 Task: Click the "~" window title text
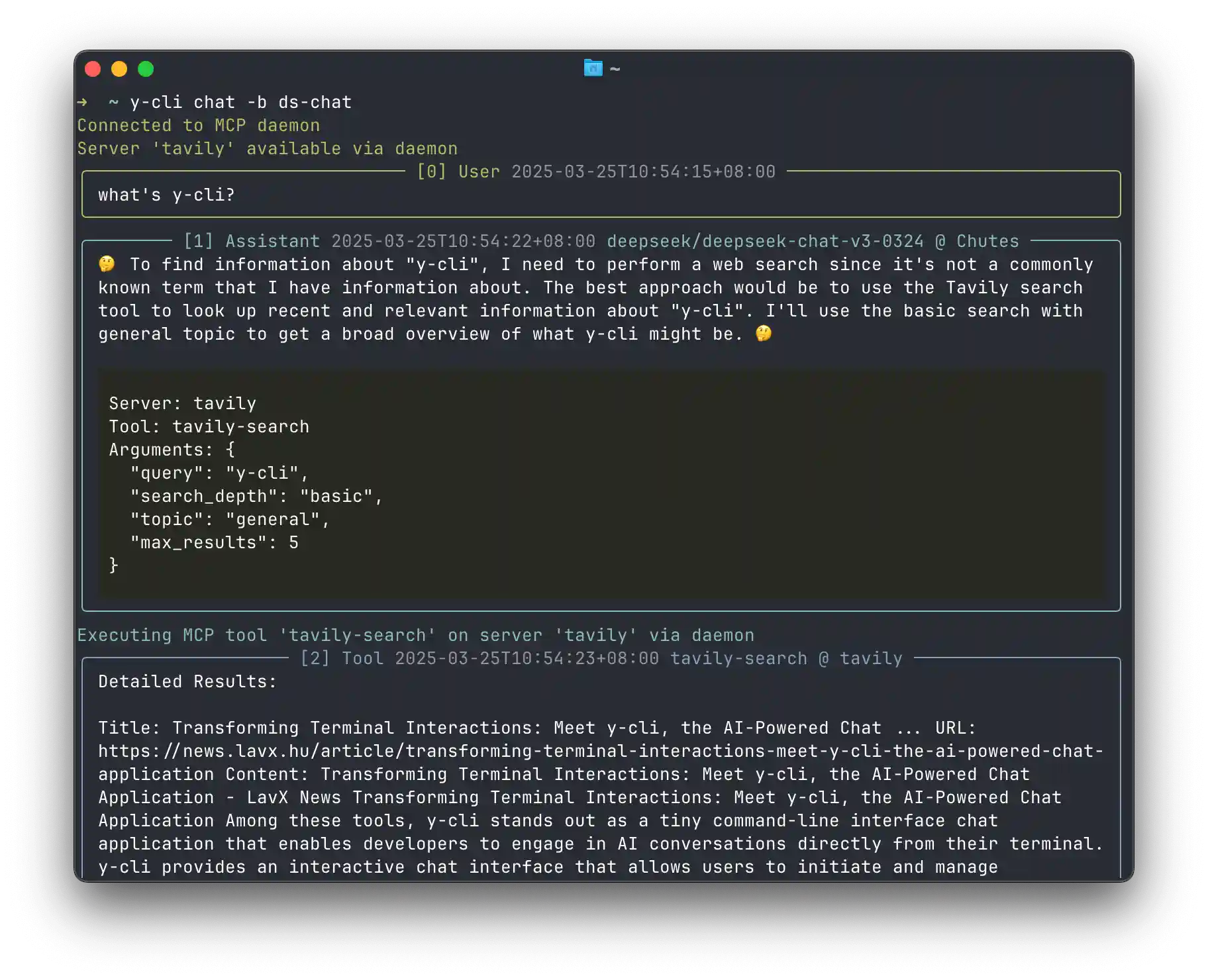615,69
